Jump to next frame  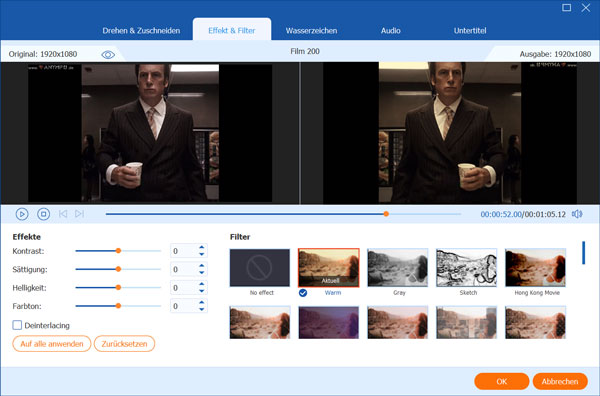pos(79,214)
